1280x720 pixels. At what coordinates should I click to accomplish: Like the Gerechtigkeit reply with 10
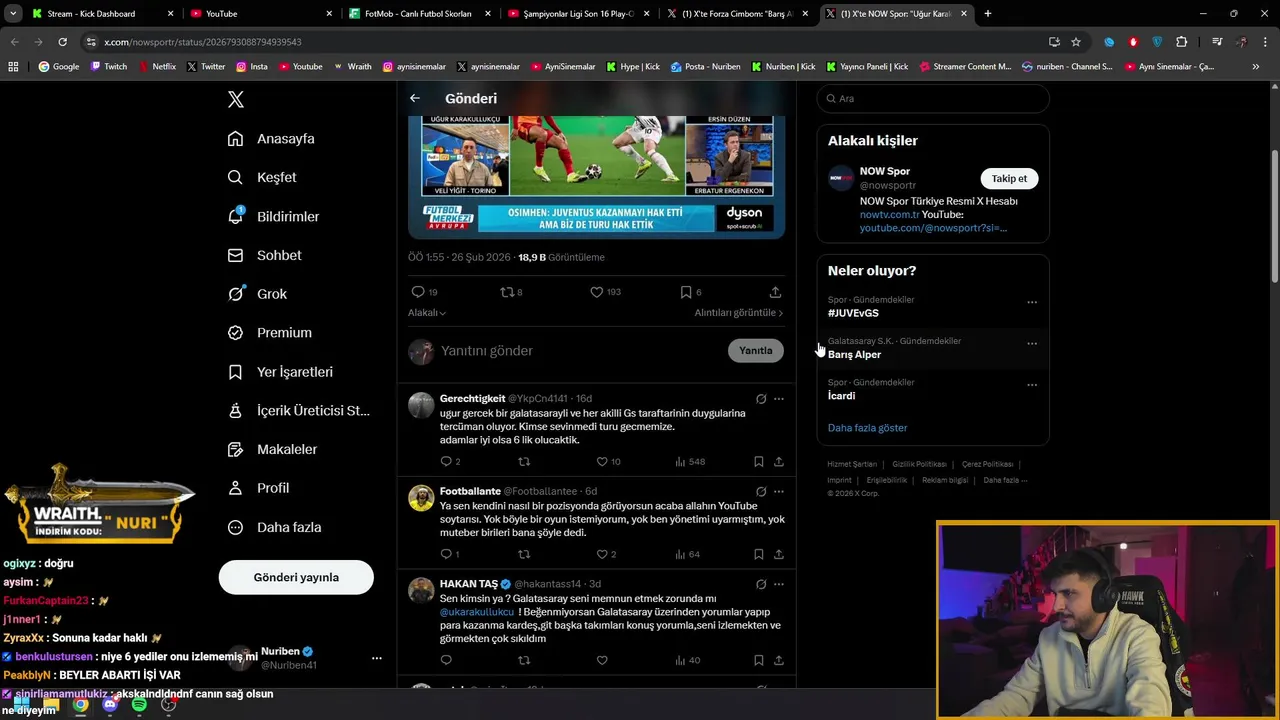pos(602,462)
